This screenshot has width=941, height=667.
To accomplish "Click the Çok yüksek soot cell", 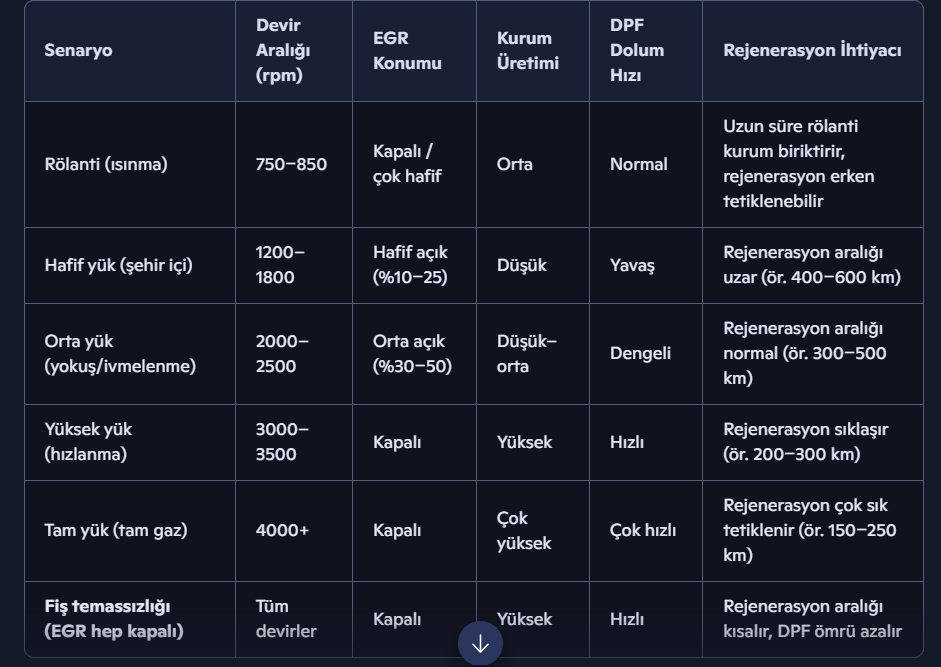I will pyautogui.click(x=524, y=530).
